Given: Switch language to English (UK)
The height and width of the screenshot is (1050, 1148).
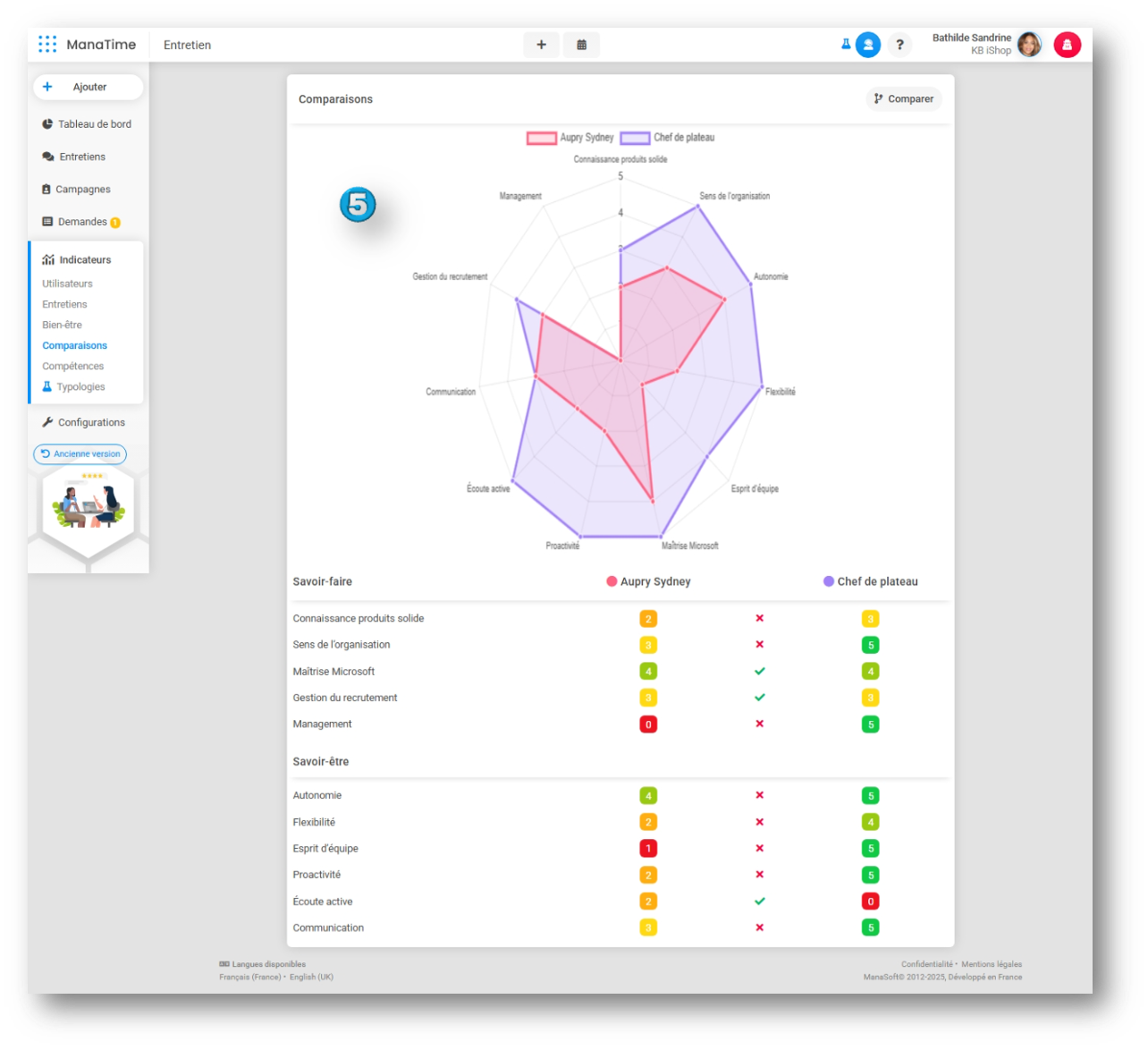Looking at the screenshot, I should tap(311, 977).
